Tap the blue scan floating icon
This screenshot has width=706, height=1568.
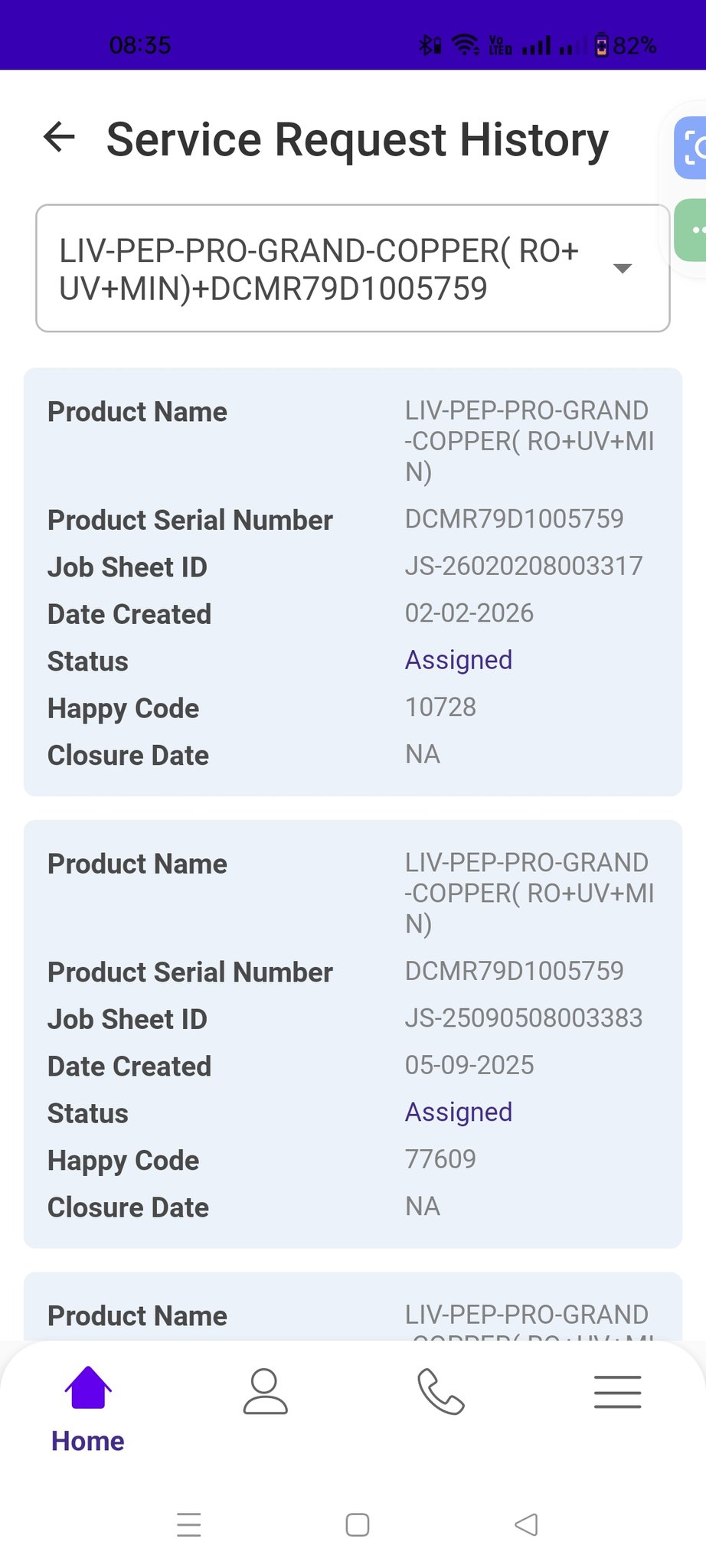(691, 148)
